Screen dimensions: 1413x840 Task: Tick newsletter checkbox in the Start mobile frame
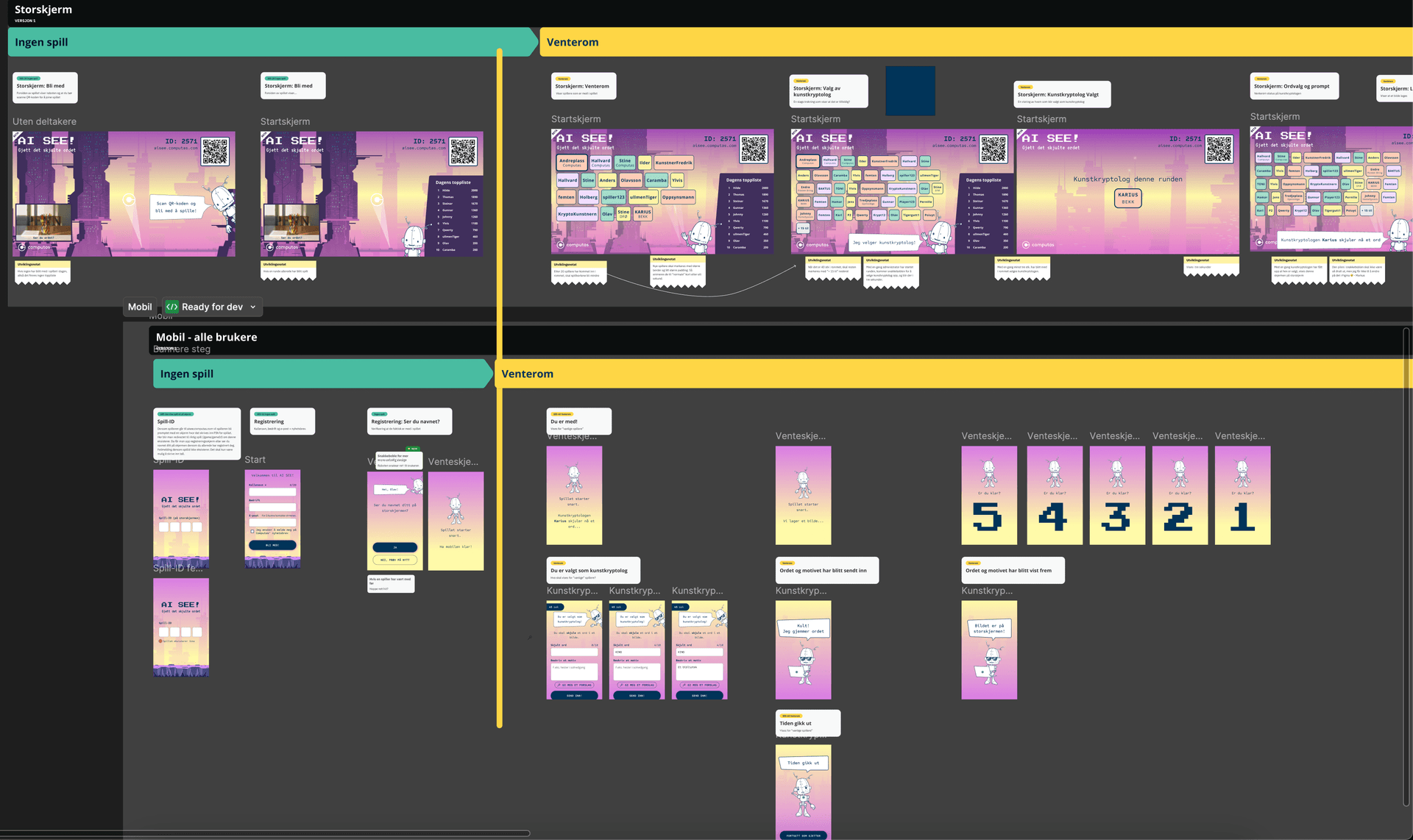tap(252, 531)
